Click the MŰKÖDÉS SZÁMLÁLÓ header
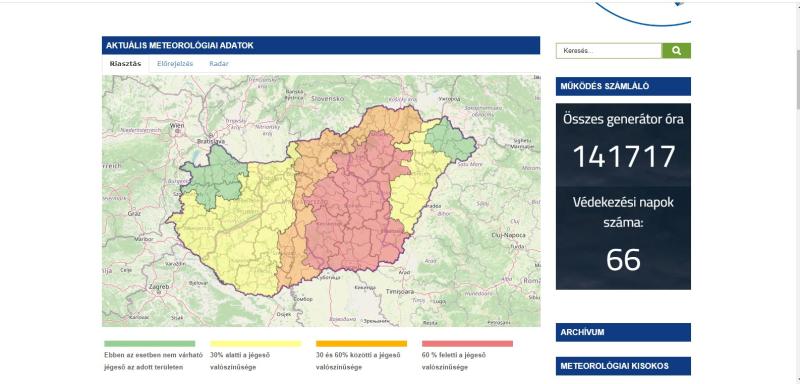This screenshot has height=384, width=800. tap(623, 86)
